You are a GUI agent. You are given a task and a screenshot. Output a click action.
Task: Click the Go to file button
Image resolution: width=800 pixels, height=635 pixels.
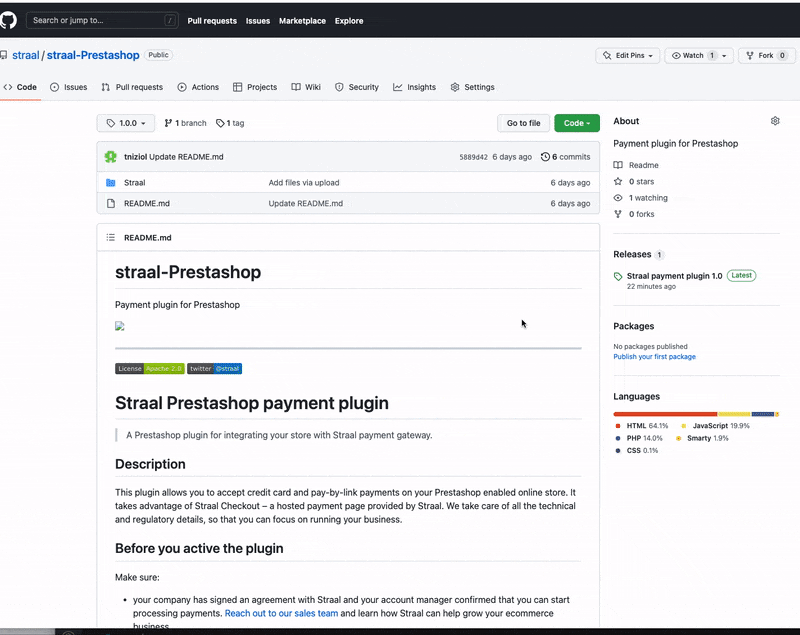tap(523, 123)
